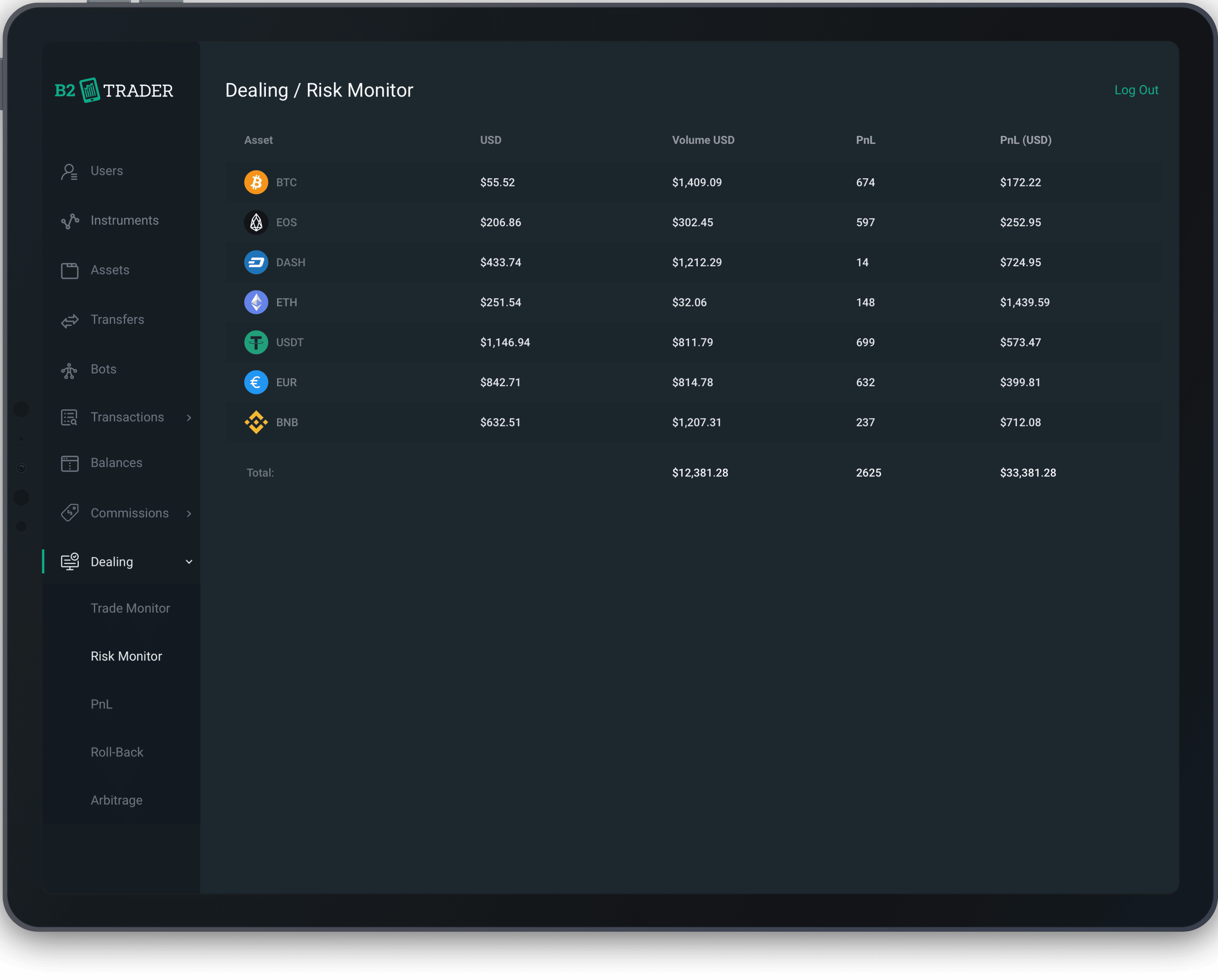
Task: Open the PnL submenu entry
Action: pyautogui.click(x=101, y=704)
